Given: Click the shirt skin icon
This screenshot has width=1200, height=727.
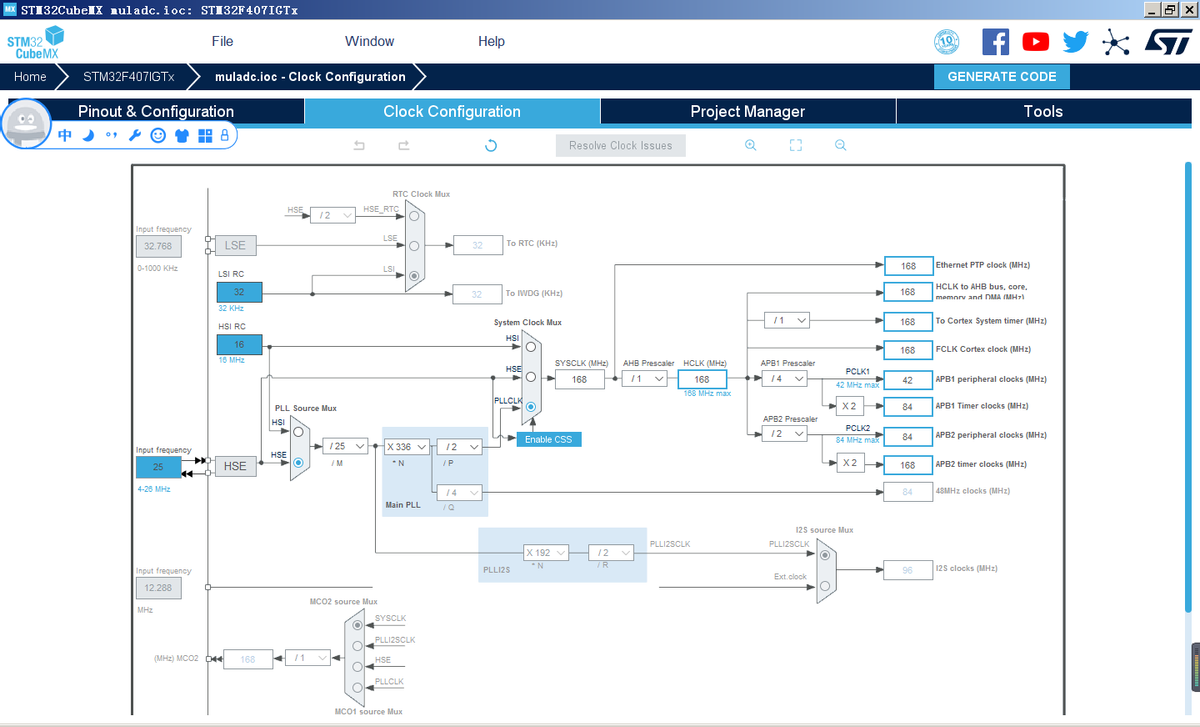Looking at the screenshot, I should pyautogui.click(x=182, y=135).
